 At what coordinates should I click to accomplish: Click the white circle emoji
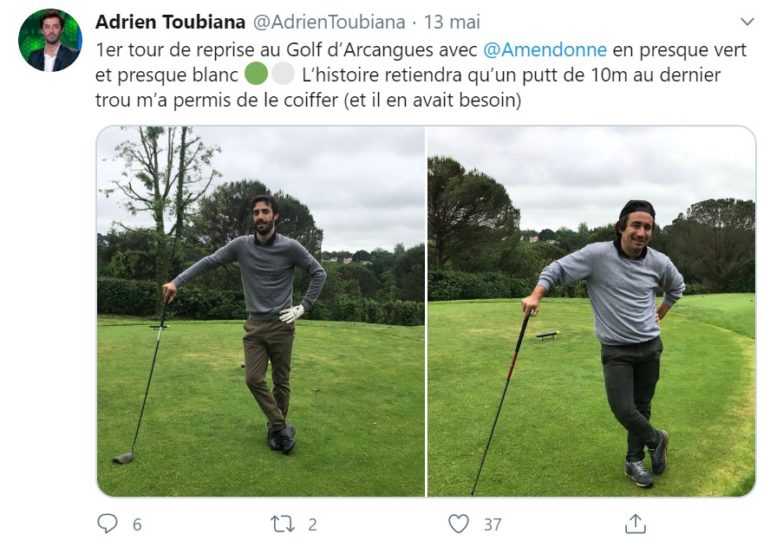pos(283,75)
